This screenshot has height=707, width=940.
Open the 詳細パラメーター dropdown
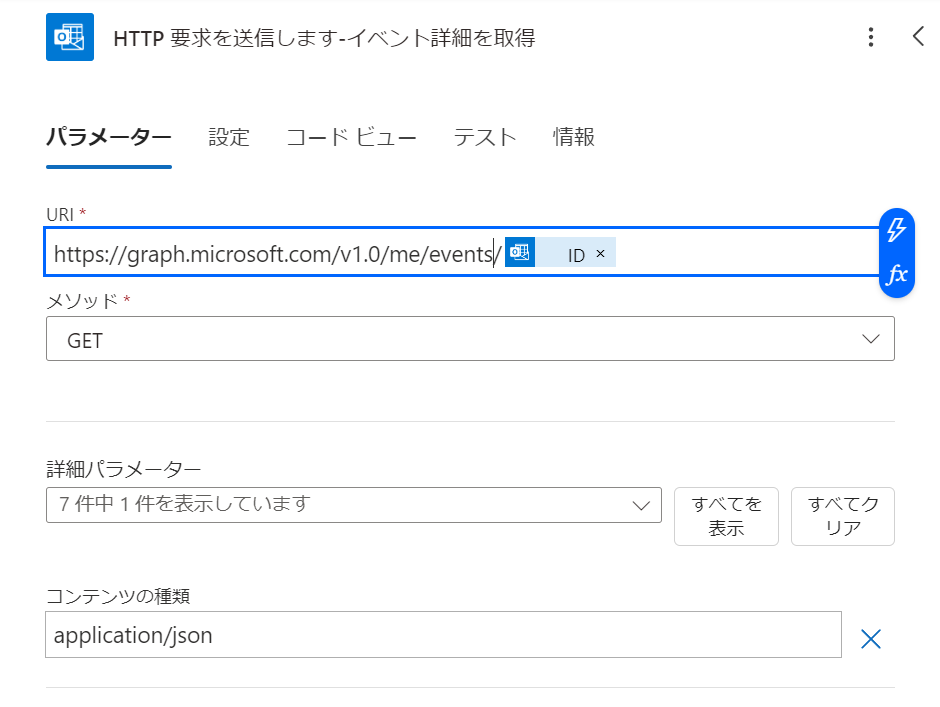click(354, 505)
